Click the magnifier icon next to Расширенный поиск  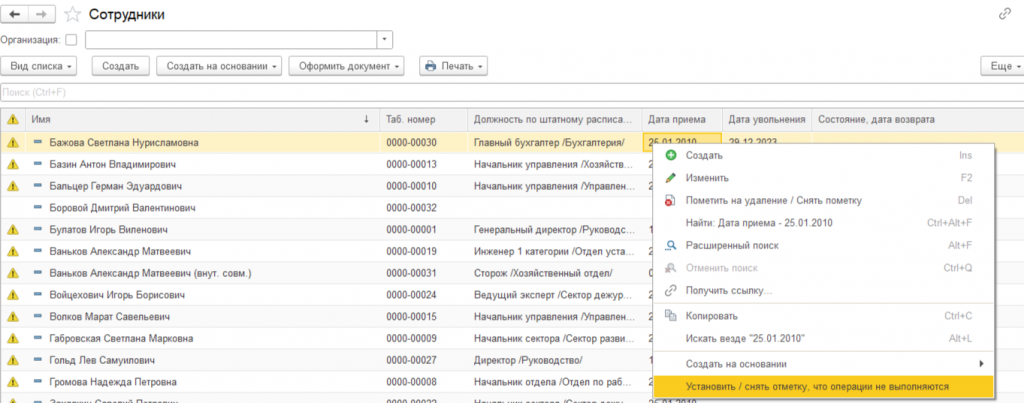point(670,246)
